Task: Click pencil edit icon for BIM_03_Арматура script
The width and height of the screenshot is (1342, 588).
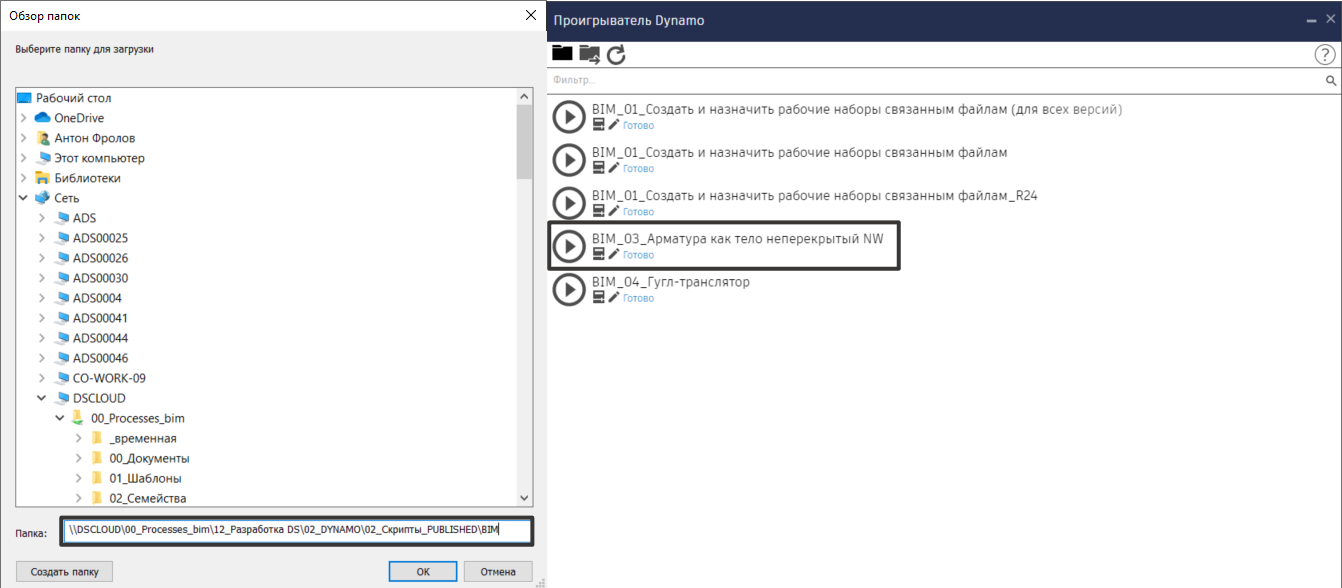Action: tap(614, 254)
